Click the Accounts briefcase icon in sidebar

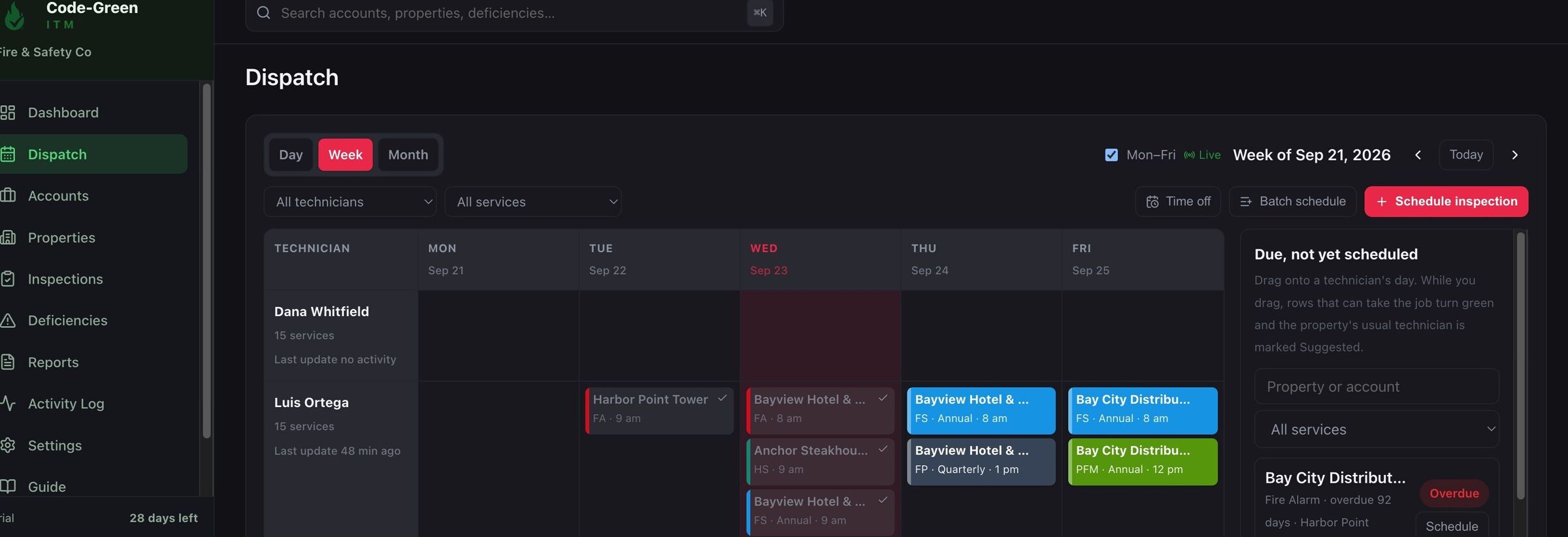[x=8, y=196]
